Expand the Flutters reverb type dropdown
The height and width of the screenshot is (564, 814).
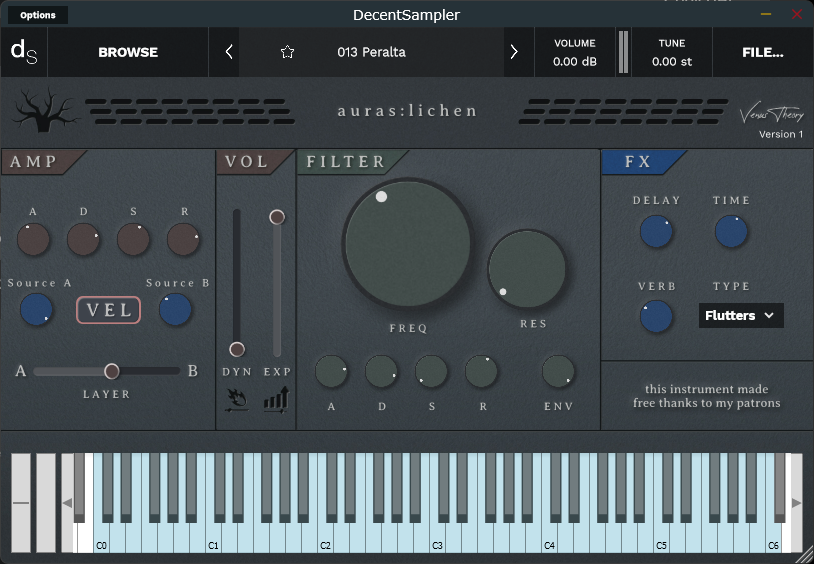(741, 315)
